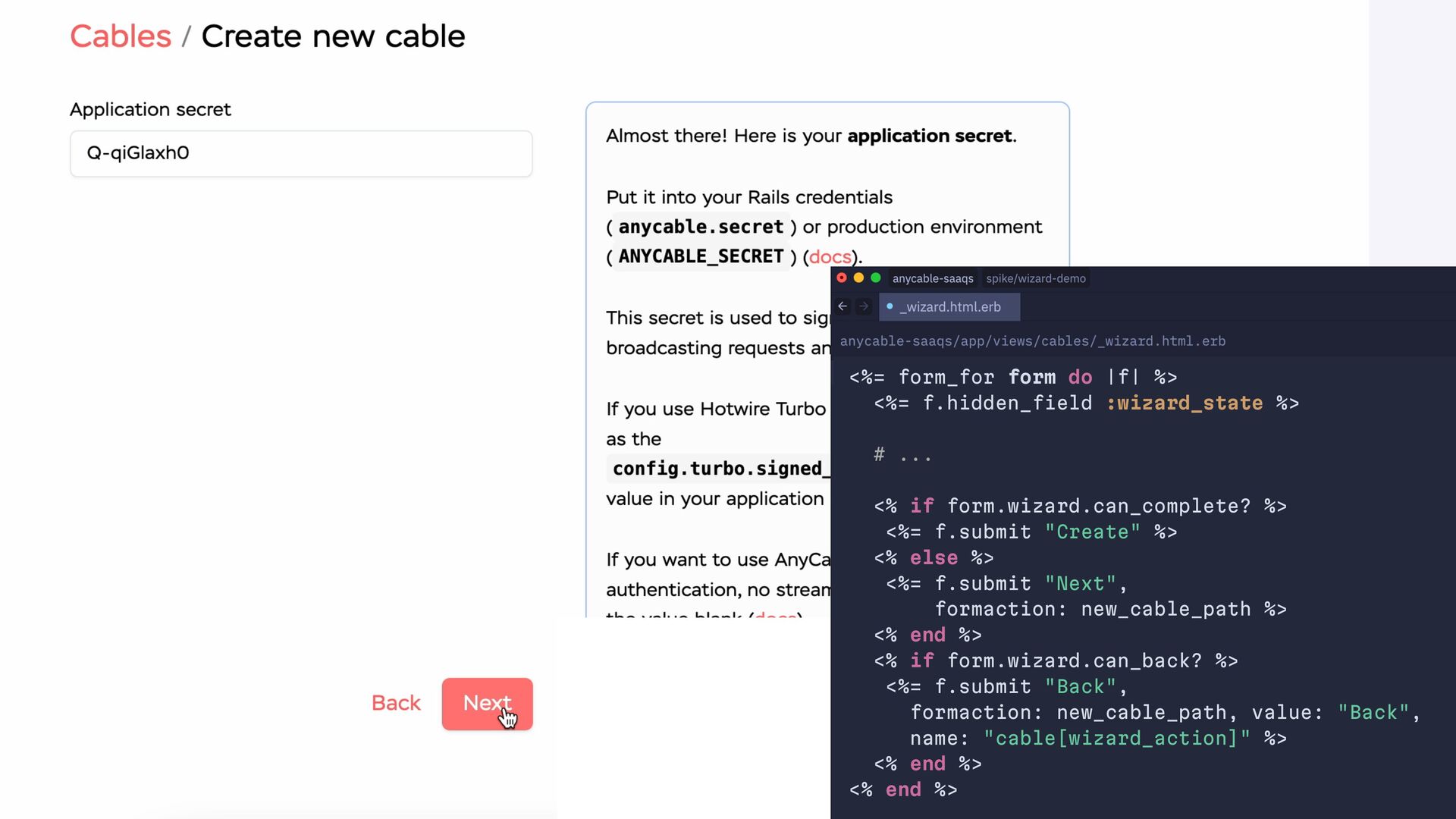Select the _wizard.html.erb editor tab
The height and width of the screenshot is (819, 1456).
coord(949,307)
